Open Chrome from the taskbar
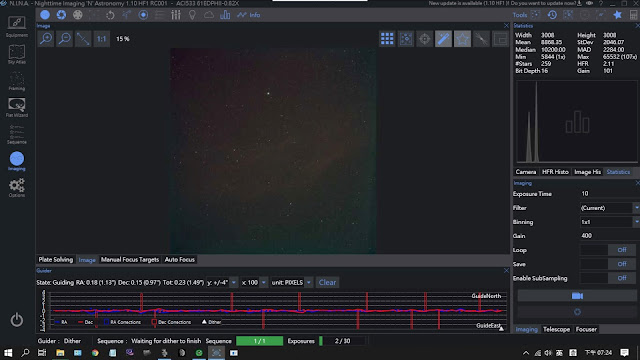 tap(95, 353)
